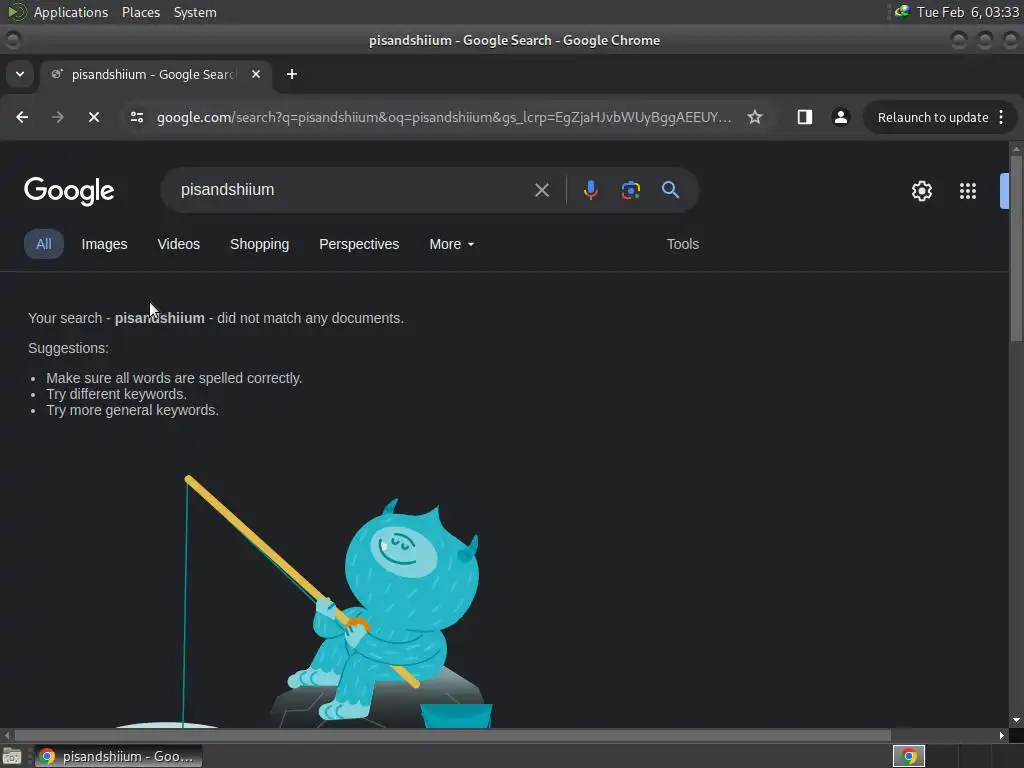1024x768 pixels.
Task: Click "Try more general keywords." text
Action: [133, 410]
